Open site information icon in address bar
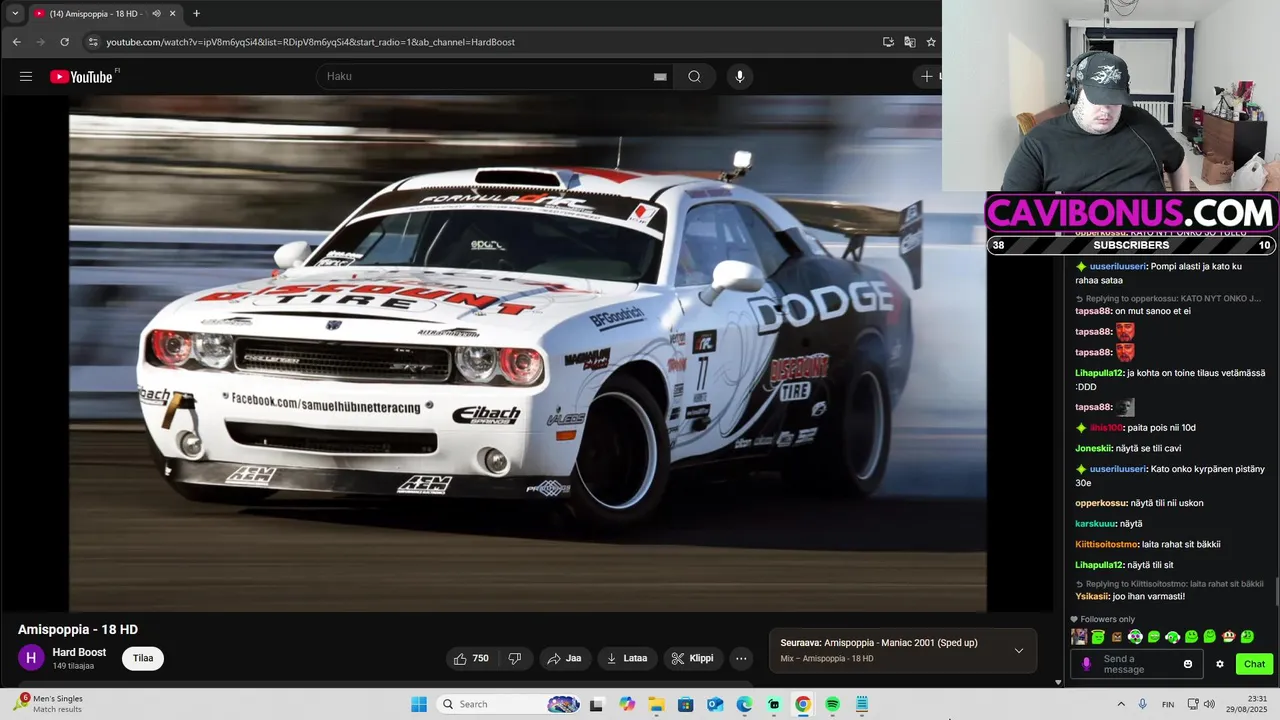 [93, 42]
